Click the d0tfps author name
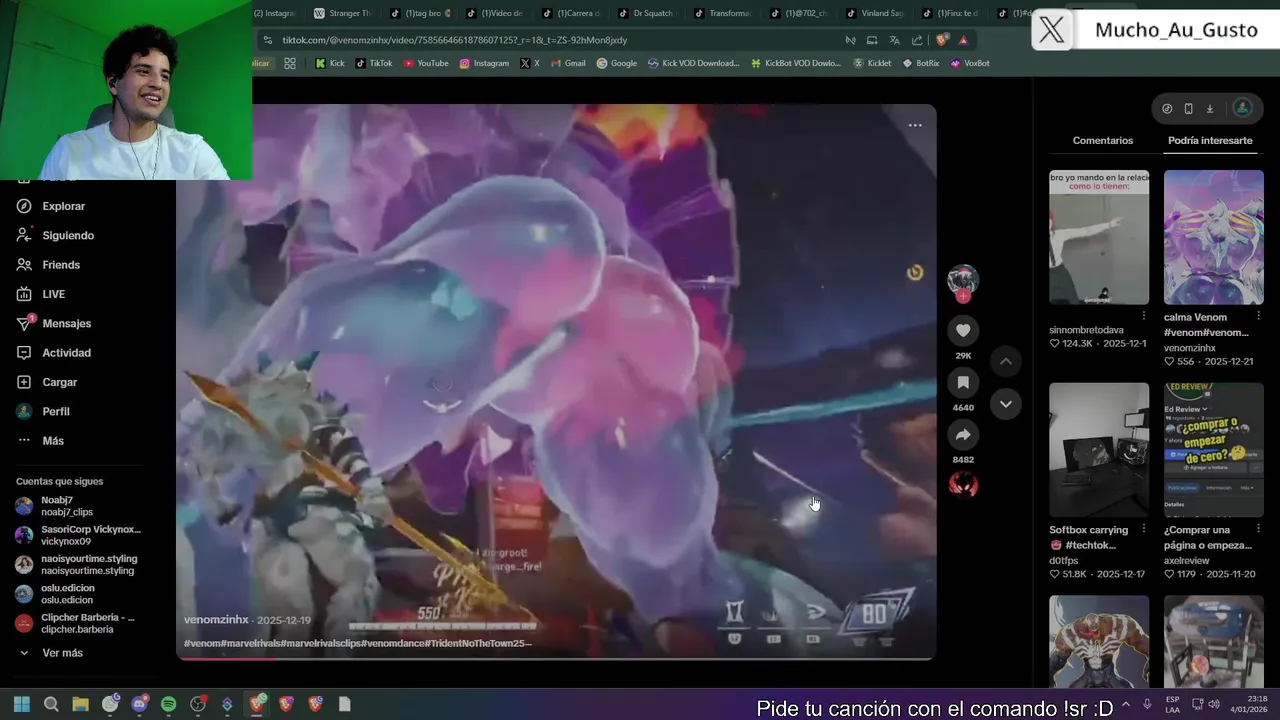Viewport: 1280px width, 720px height. (1064, 561)
